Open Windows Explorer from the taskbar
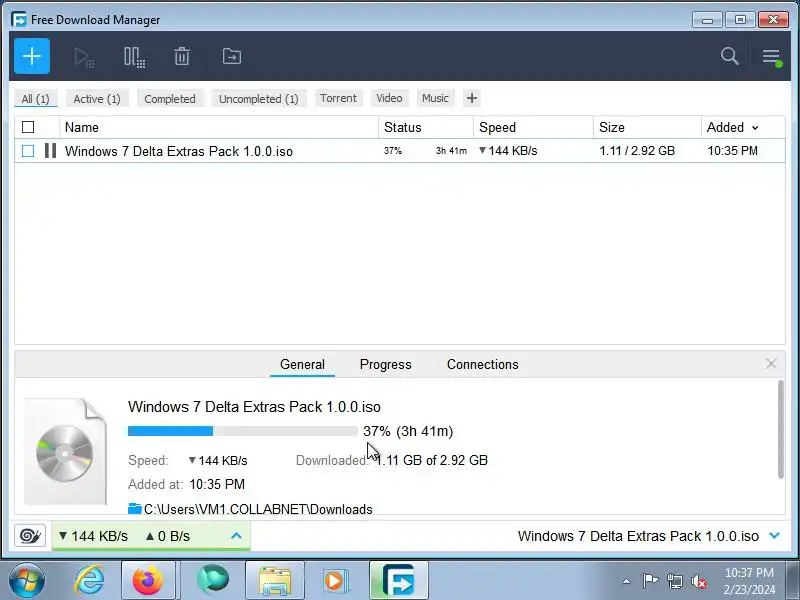This screenshot has width=800, height=600. coord(274,581)
